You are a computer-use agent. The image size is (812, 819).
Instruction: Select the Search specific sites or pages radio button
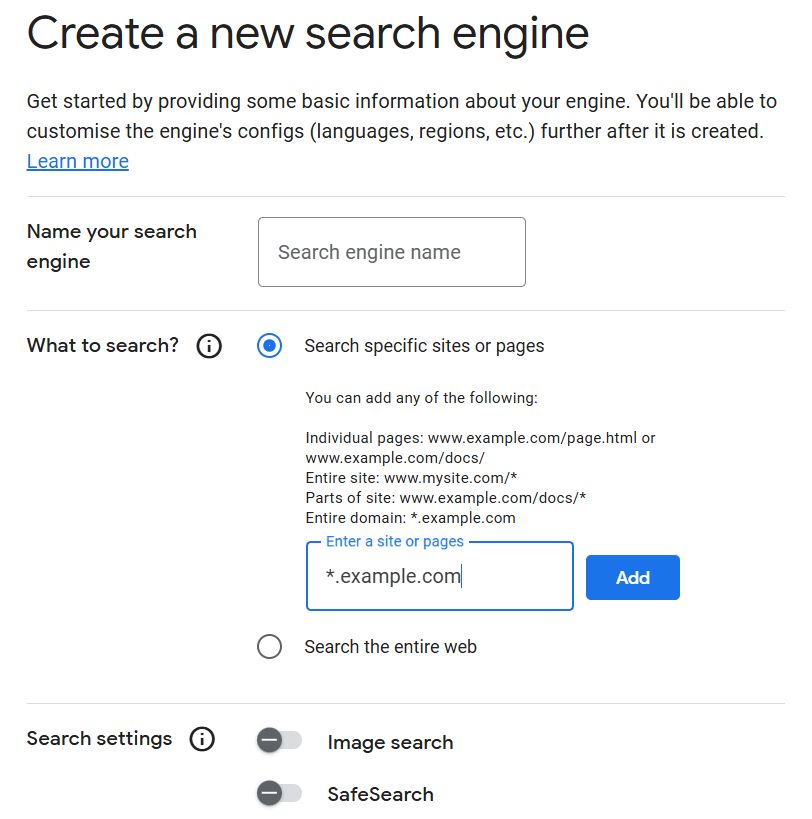coord(269,346)
